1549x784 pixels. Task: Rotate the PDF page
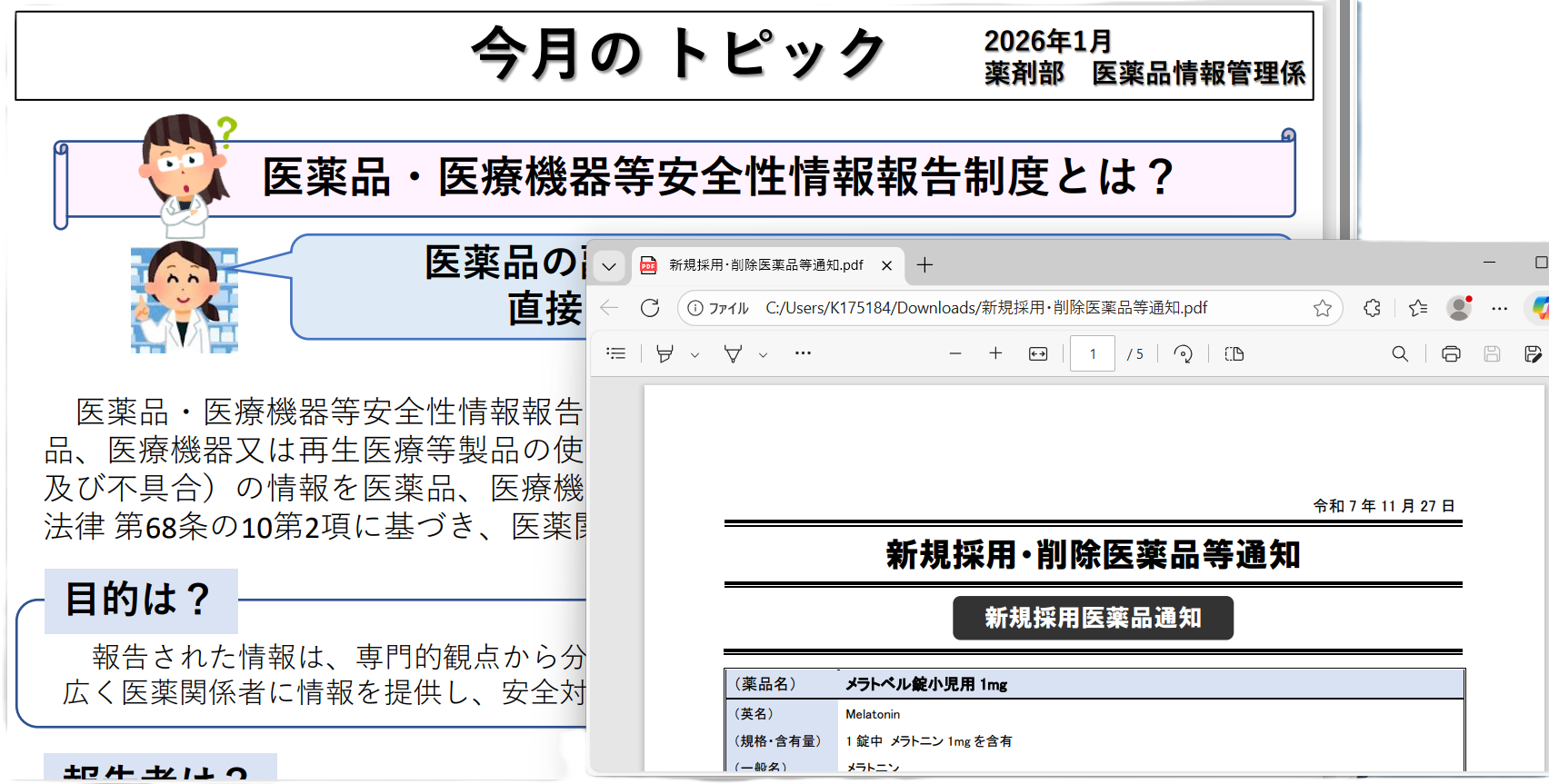point(1183,353)
